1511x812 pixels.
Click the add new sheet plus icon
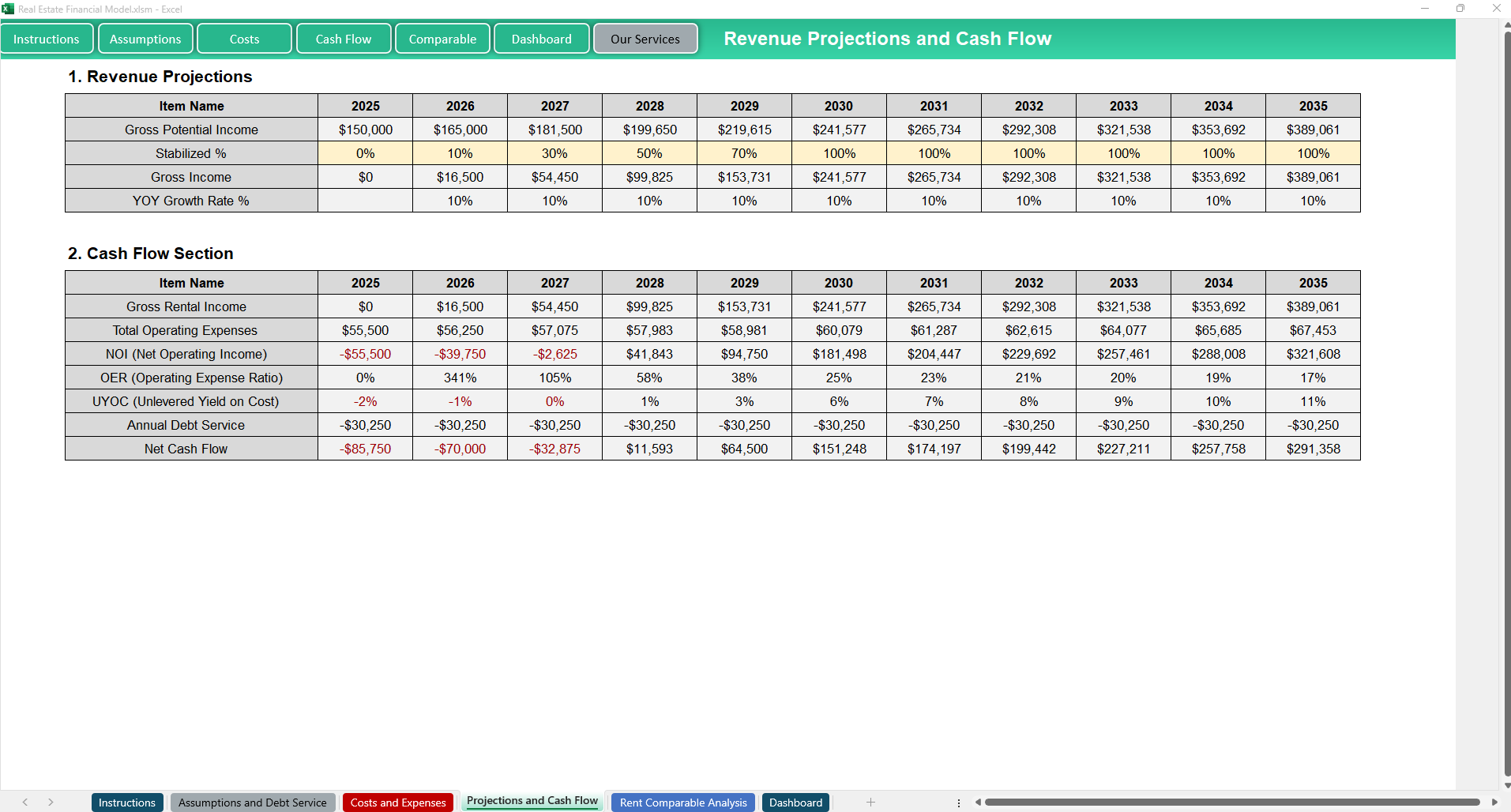[x=870, y=803]
